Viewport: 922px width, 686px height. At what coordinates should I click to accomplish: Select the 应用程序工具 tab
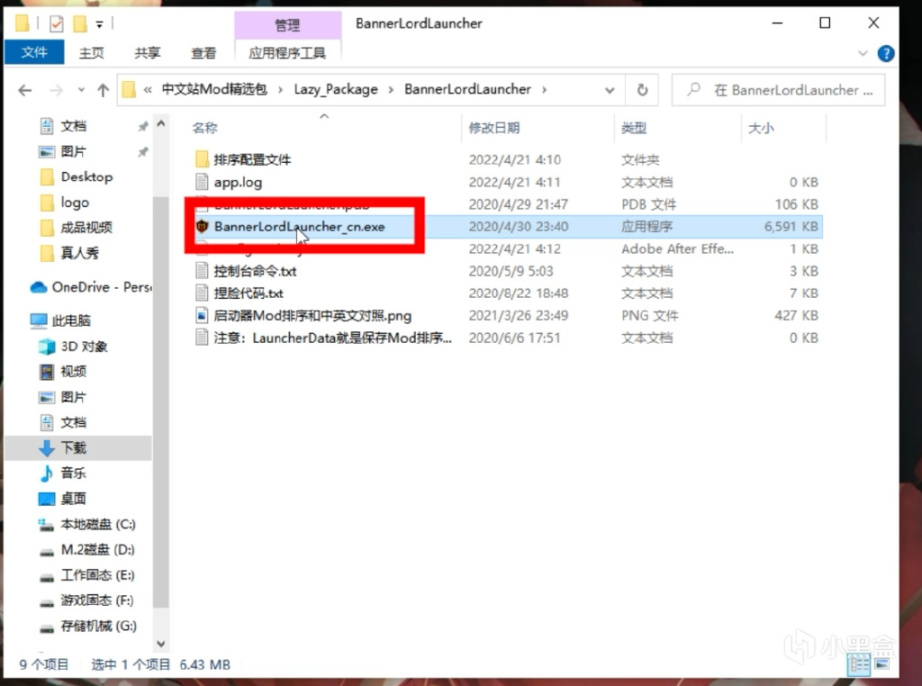[287, 53]
